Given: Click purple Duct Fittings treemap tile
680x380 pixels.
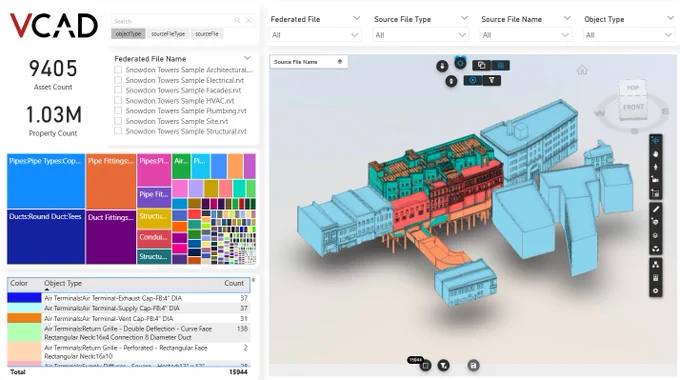Looking at the screenshot, I should point(111,237).
